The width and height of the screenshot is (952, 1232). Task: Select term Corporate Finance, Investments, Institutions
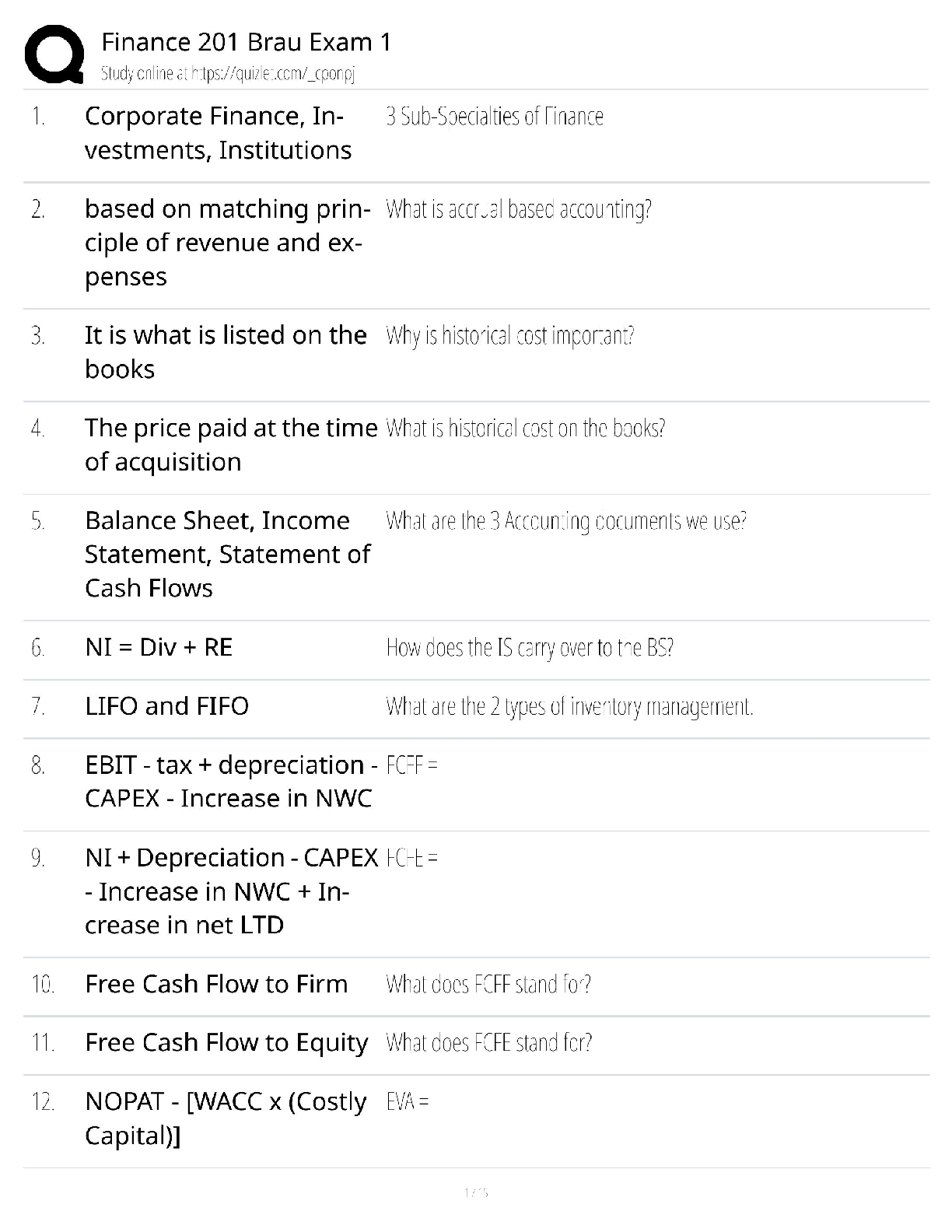(x=218, y=133)
